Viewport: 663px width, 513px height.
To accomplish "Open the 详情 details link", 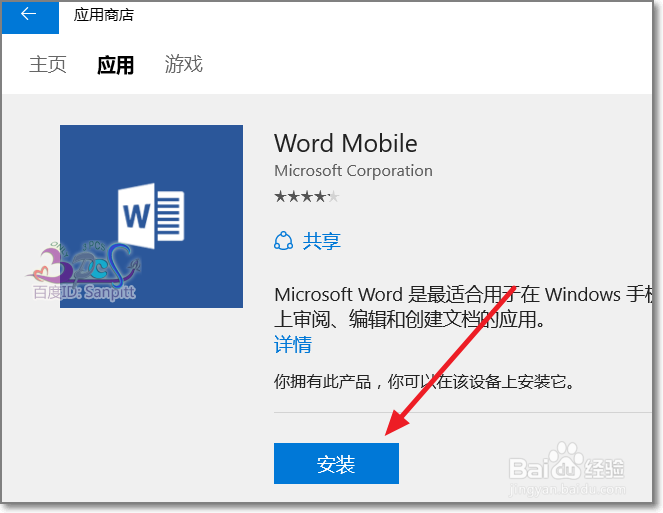I will 293,344.
